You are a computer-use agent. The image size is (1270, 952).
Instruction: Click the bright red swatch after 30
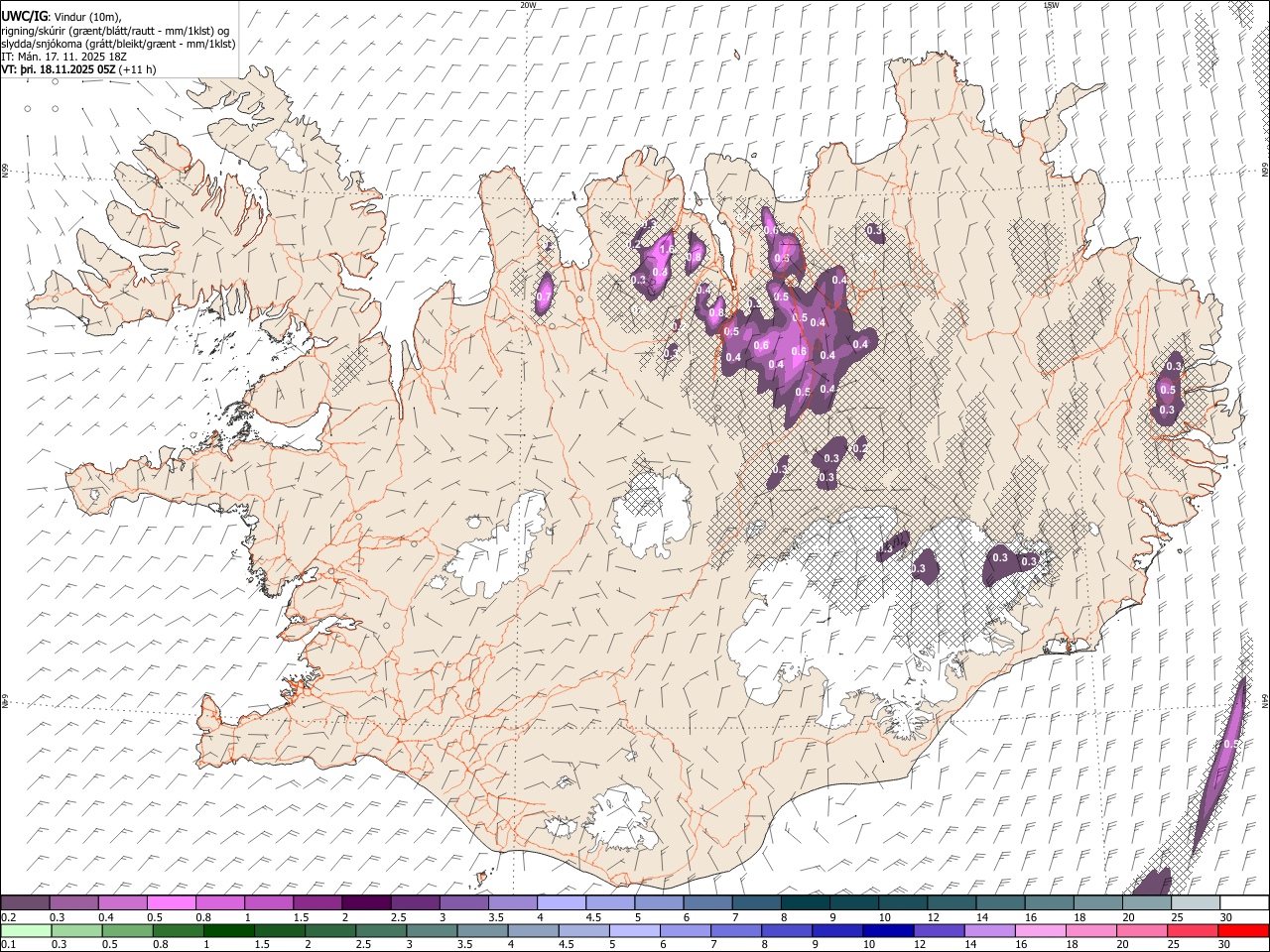pos(1242,930)
